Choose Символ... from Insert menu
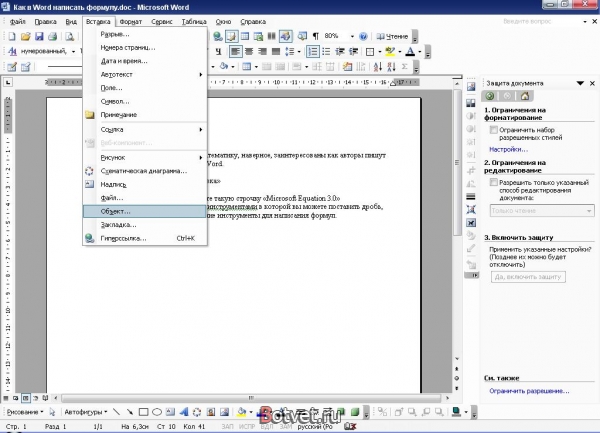 click(145, 101)
